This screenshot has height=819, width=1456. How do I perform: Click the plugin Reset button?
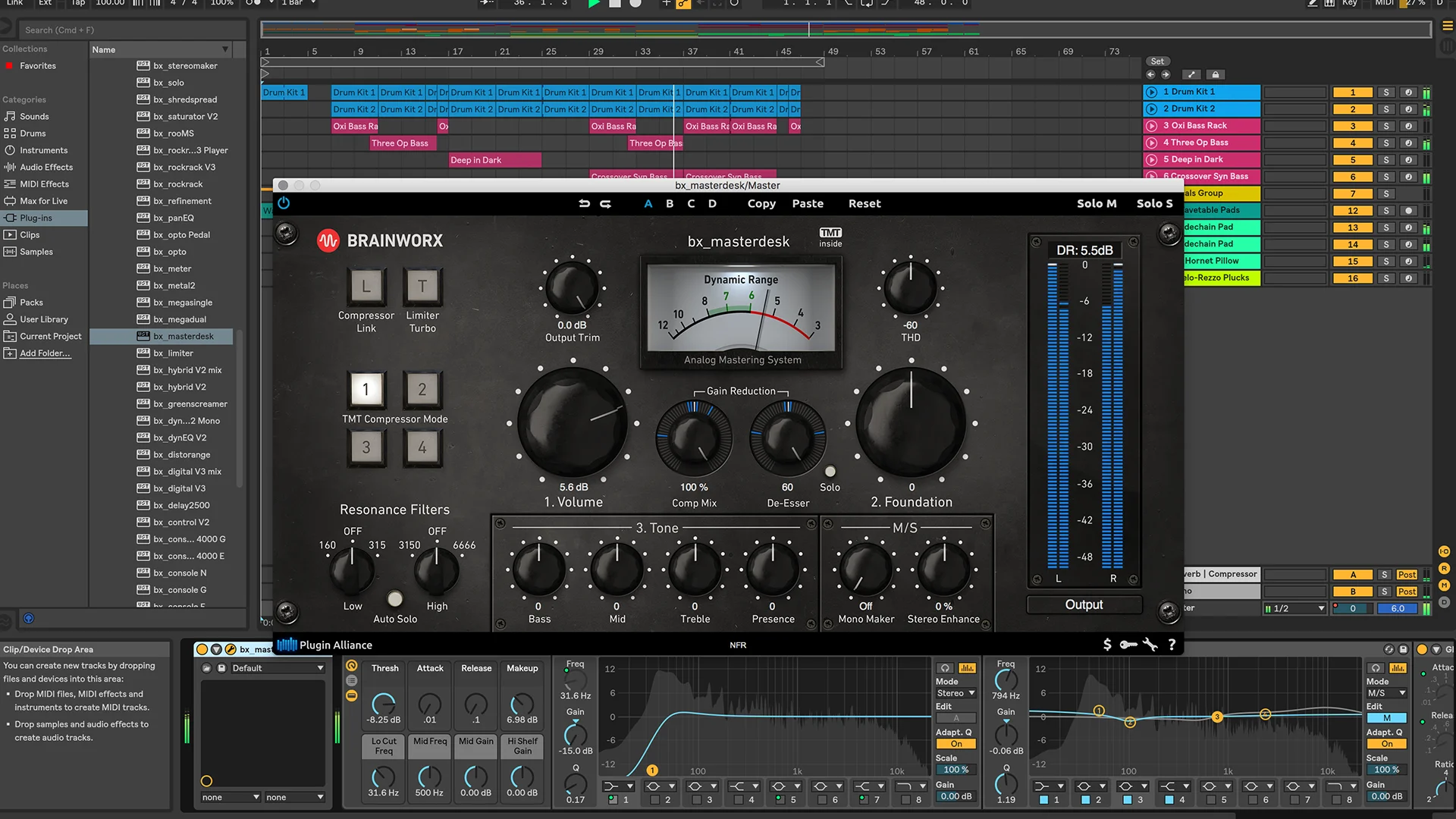[x=864, y=203]
